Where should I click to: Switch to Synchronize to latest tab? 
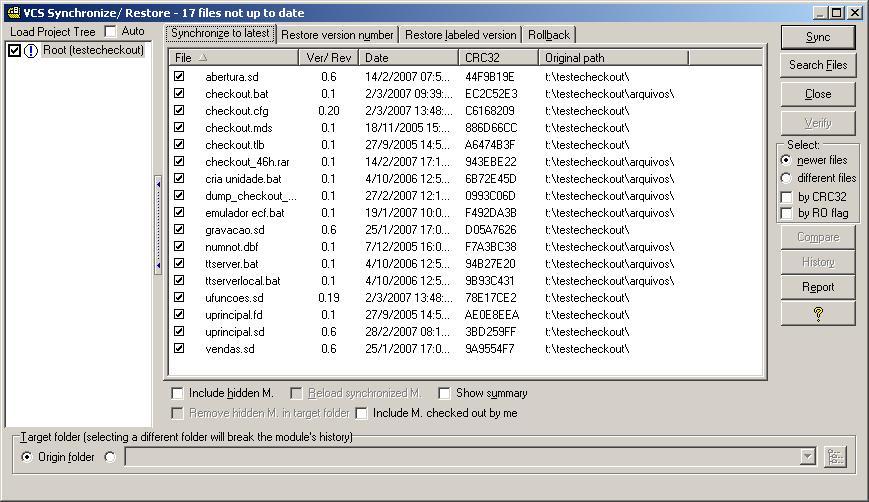tap(220, 34)
